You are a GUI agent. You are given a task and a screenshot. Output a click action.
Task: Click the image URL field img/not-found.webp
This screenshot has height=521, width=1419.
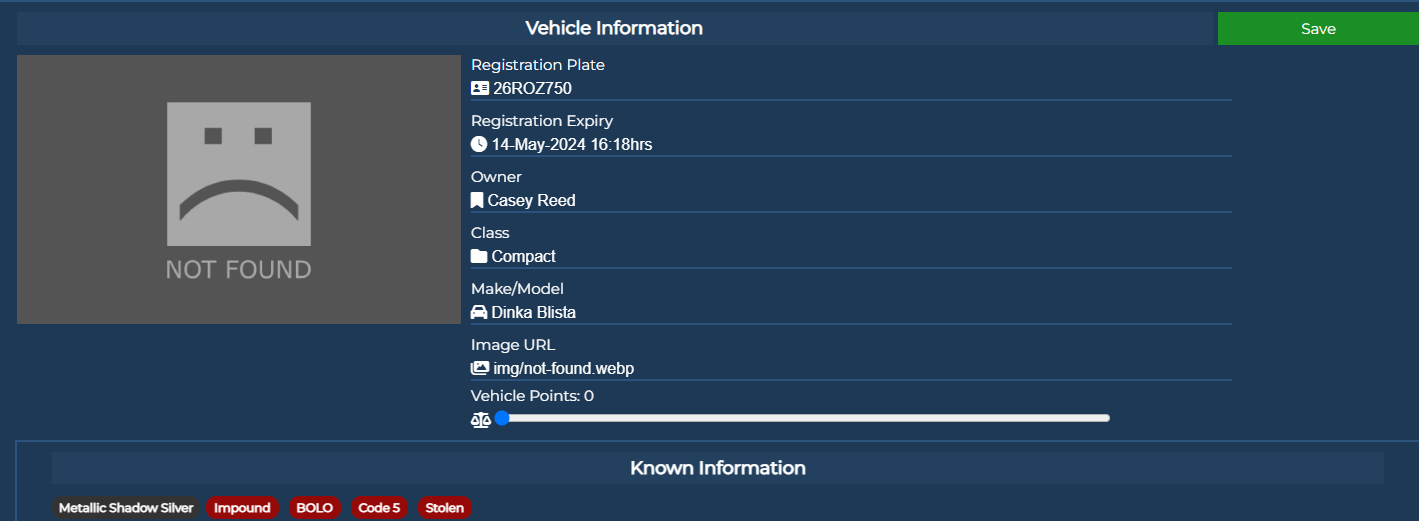pyautogui.click(x=851, y=368)
